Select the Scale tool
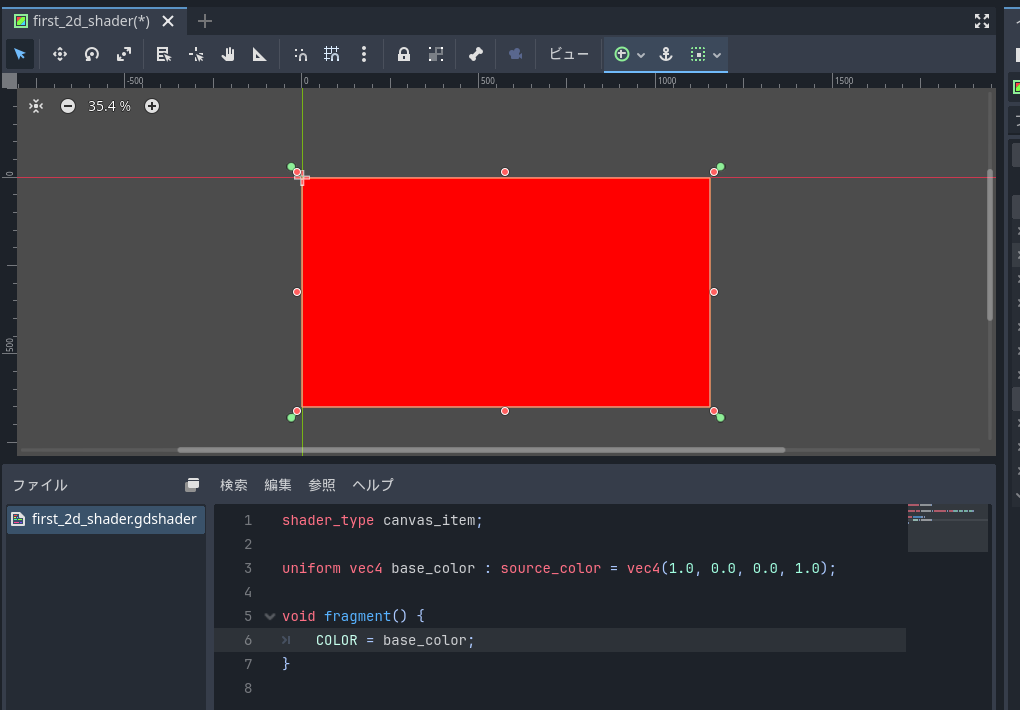 [x=123, y=54]
